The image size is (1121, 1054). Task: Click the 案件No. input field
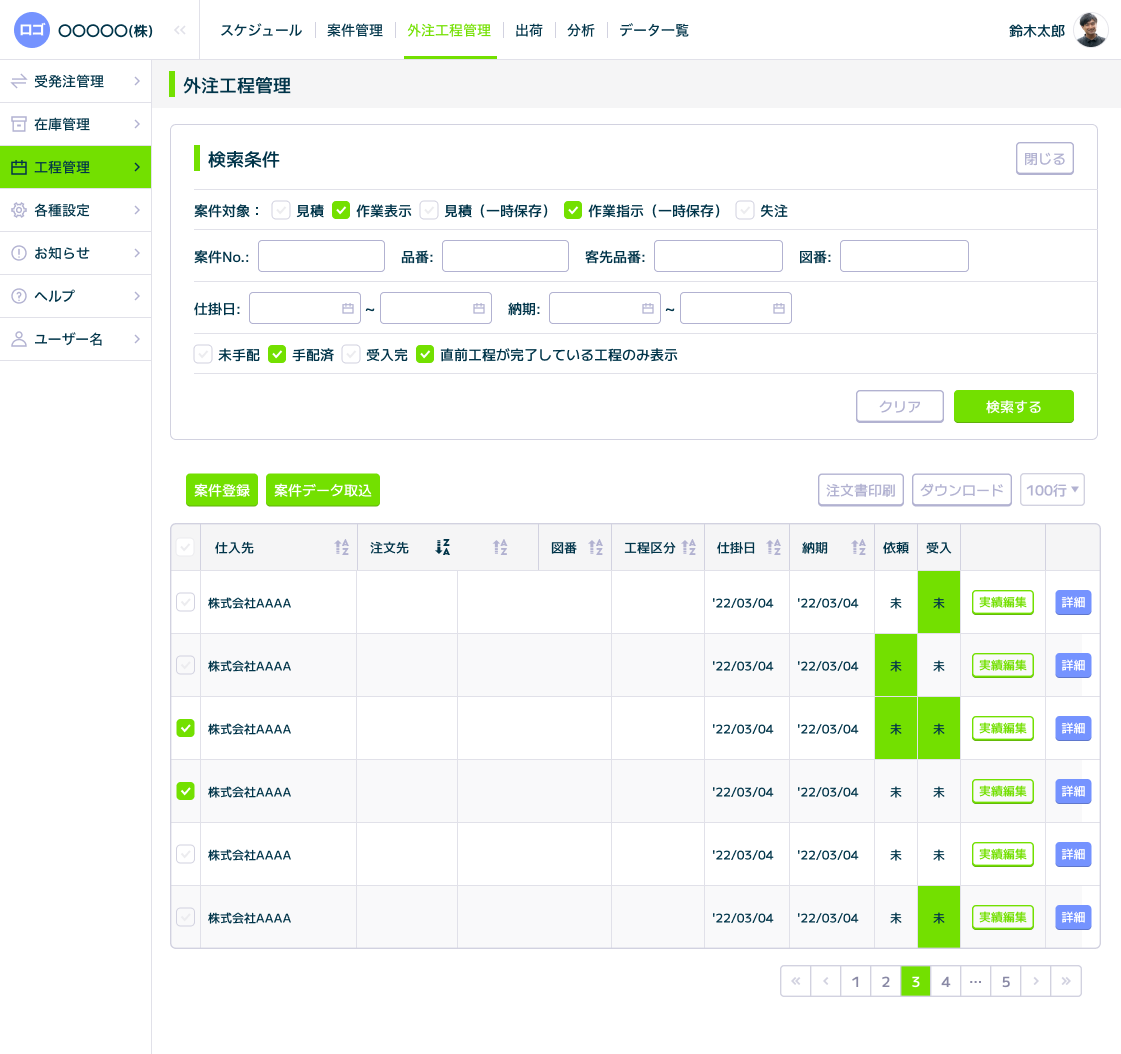coord(321,257)
